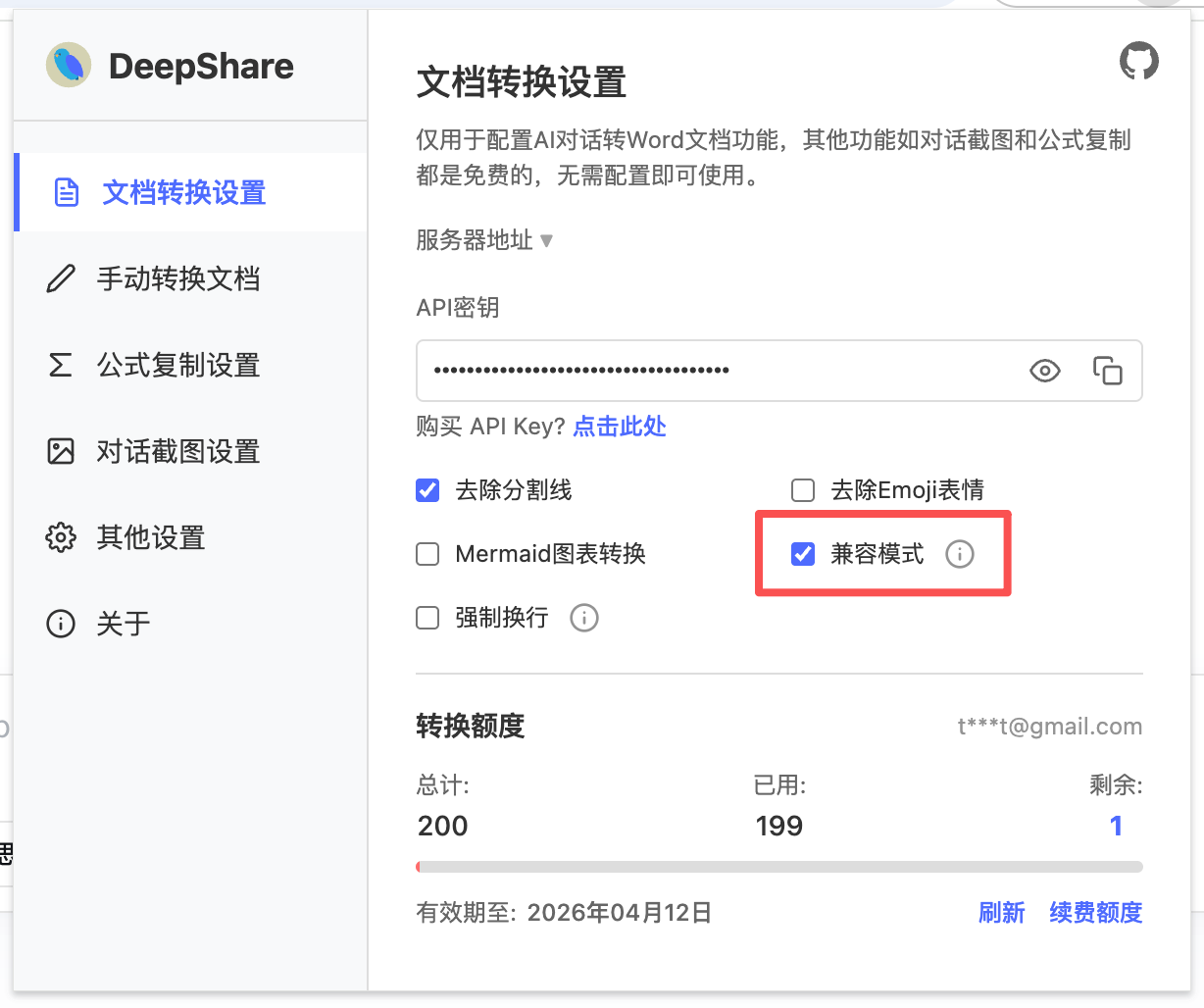
Task: Open the GitHub repository icon
Action: (x=1138, y=61)
